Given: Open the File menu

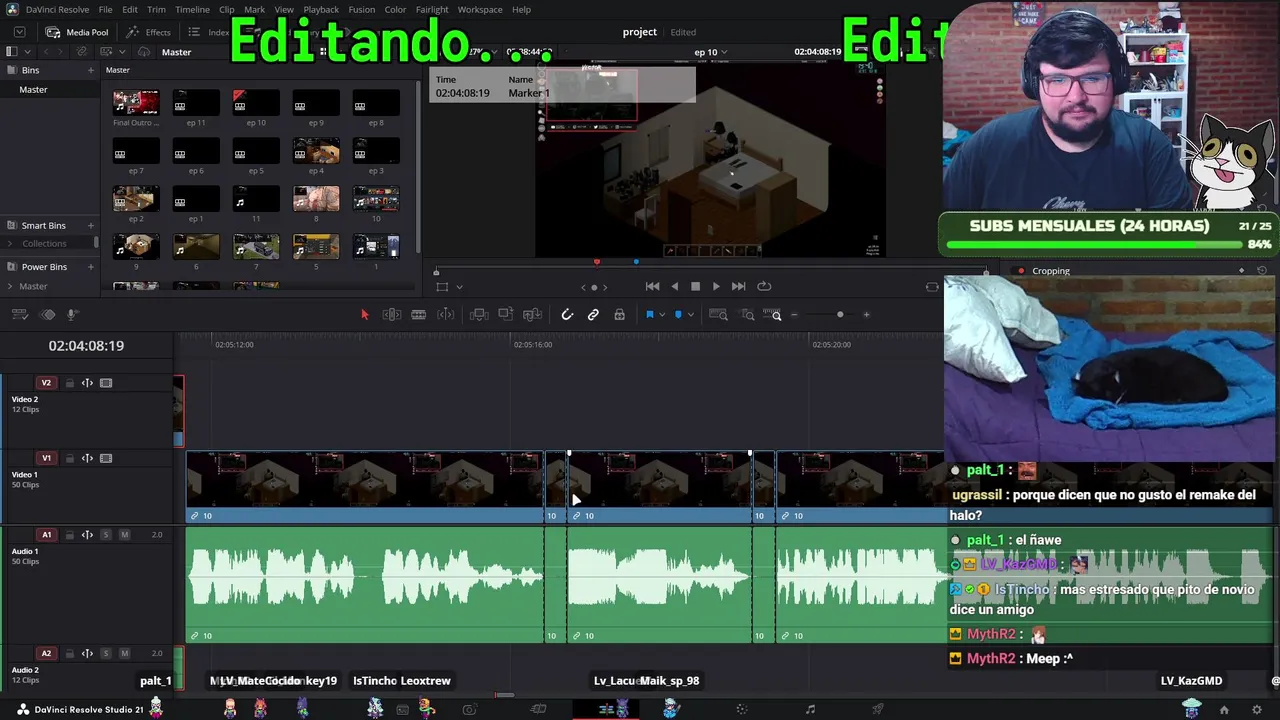Looking at the screenshot, I should coord(105,10).
